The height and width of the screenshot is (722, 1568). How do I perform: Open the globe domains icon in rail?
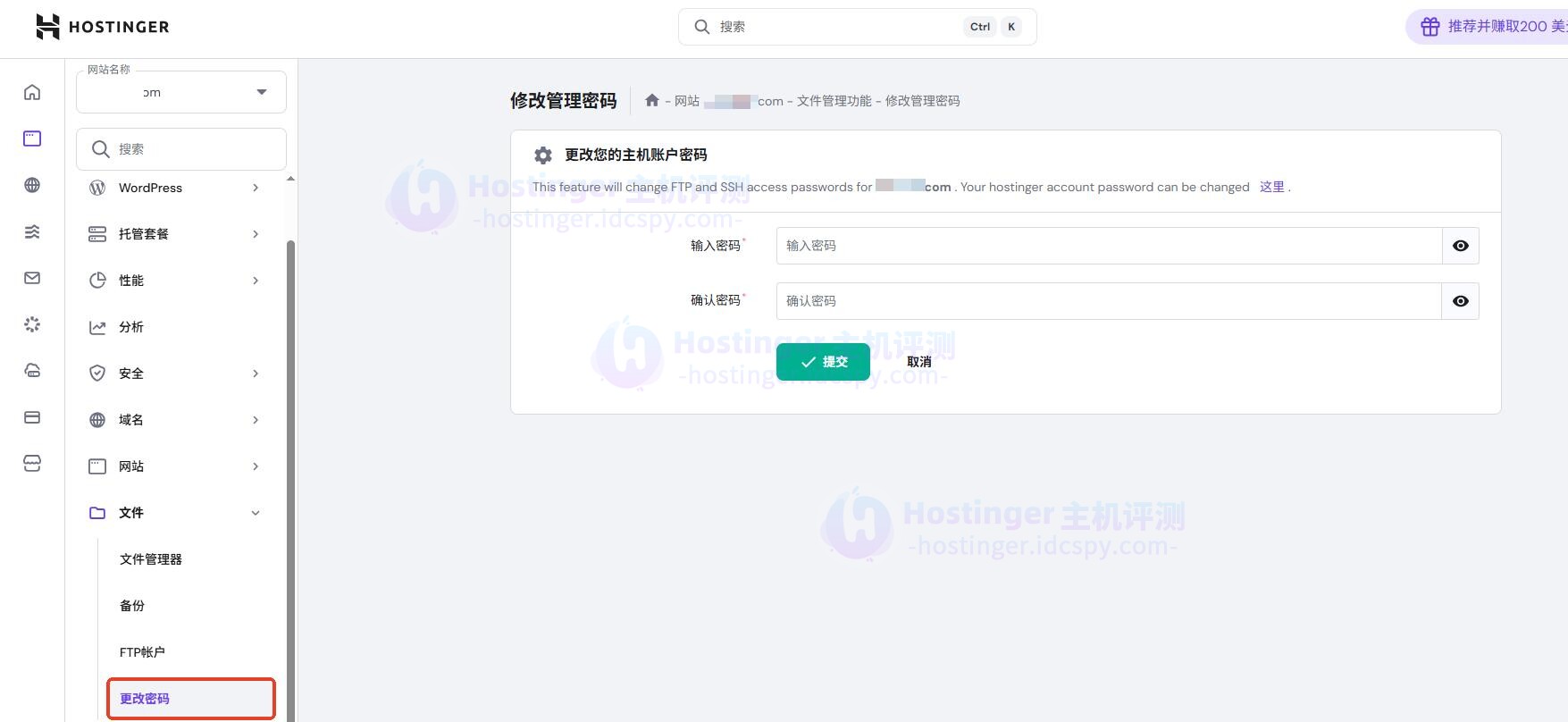(32, 185)
